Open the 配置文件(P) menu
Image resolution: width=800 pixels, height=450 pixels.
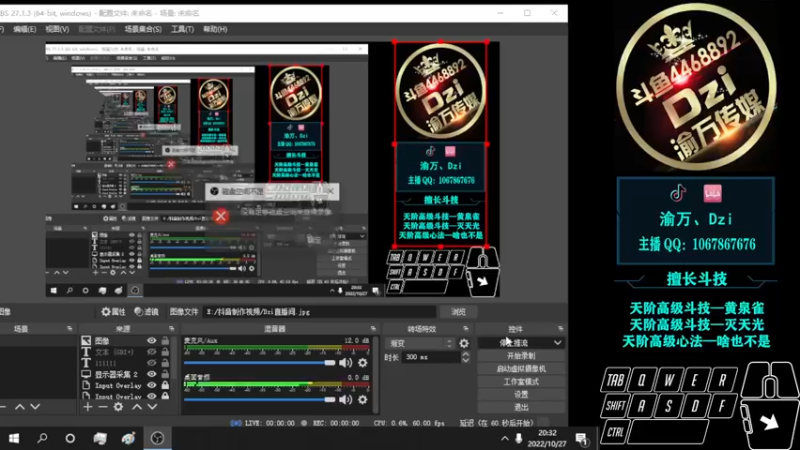(x=97, y=29)
